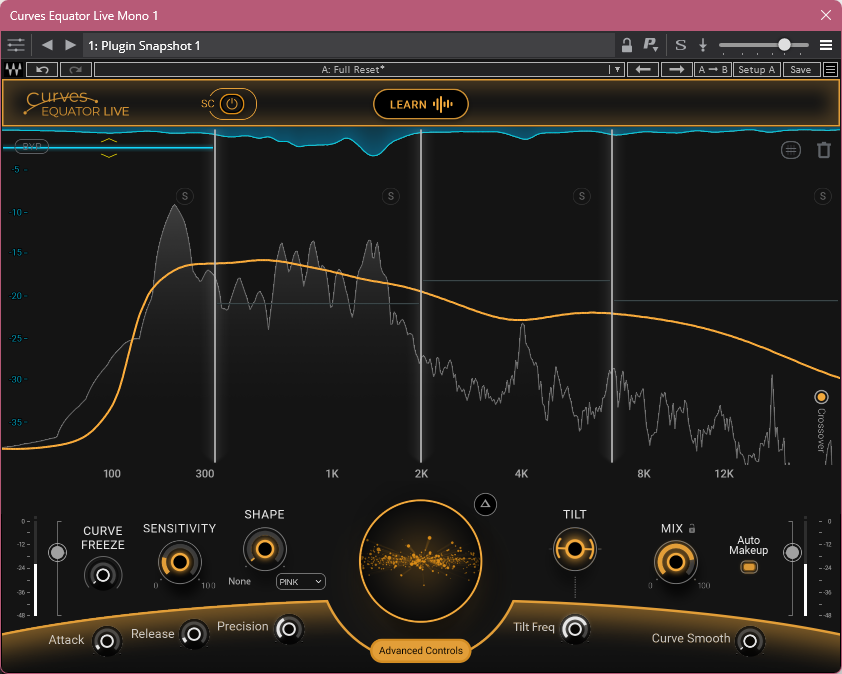Click the lock icon in host bar
Screen dimensions: 842x674
tap(626, 45)
